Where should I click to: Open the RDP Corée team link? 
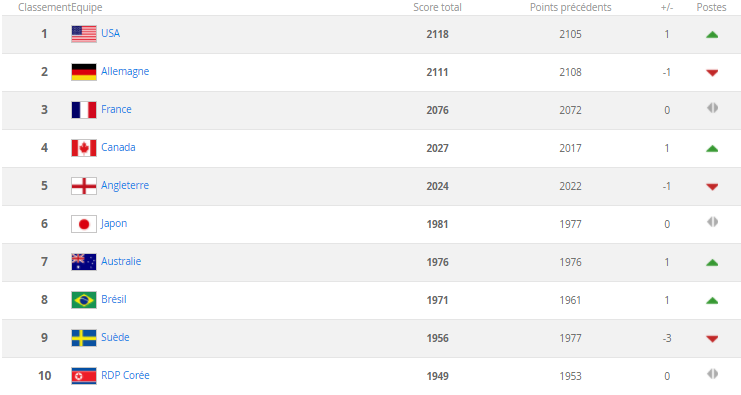click(125, 375)
